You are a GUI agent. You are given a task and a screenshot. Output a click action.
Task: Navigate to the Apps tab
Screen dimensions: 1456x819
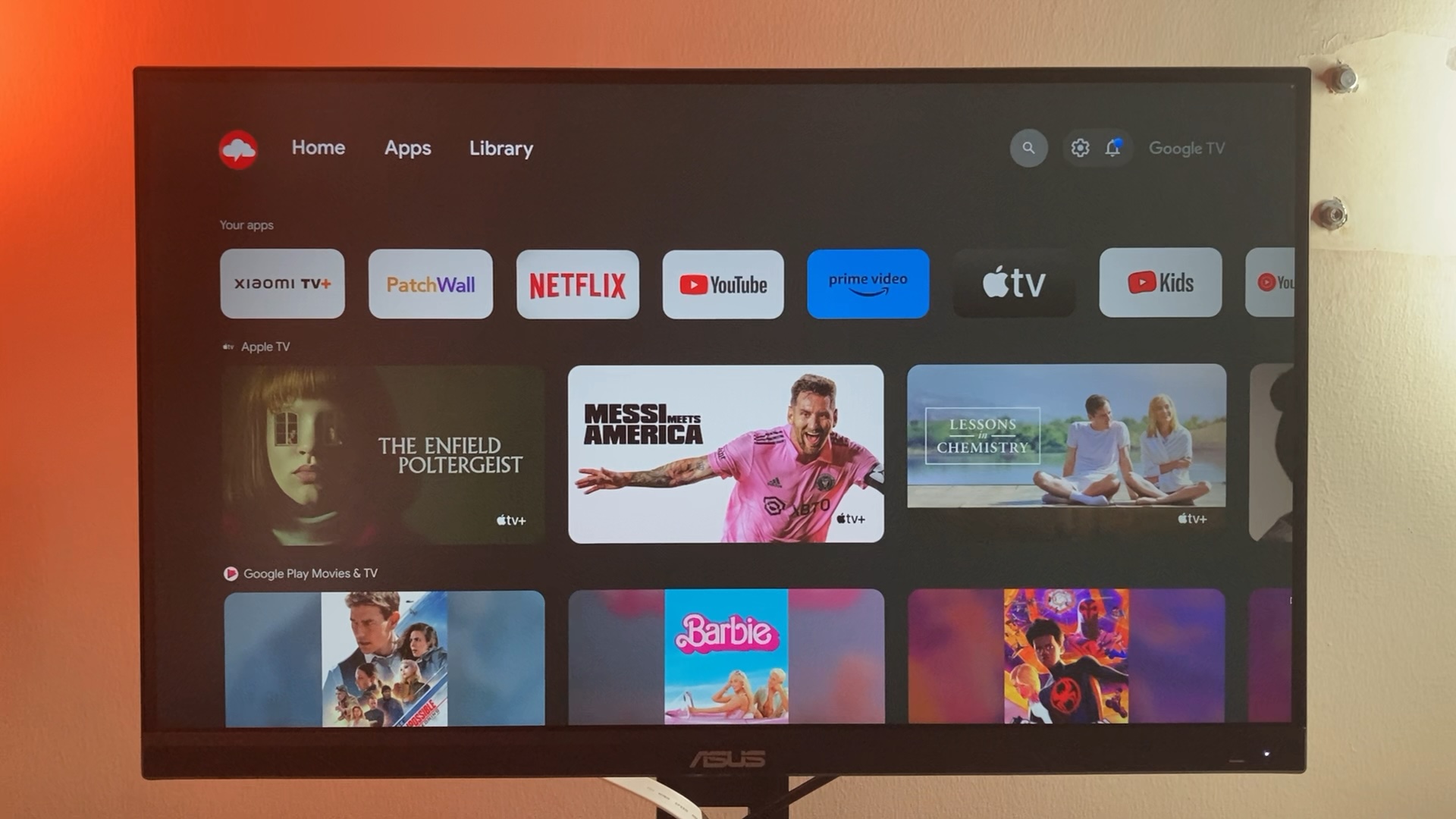408,148
